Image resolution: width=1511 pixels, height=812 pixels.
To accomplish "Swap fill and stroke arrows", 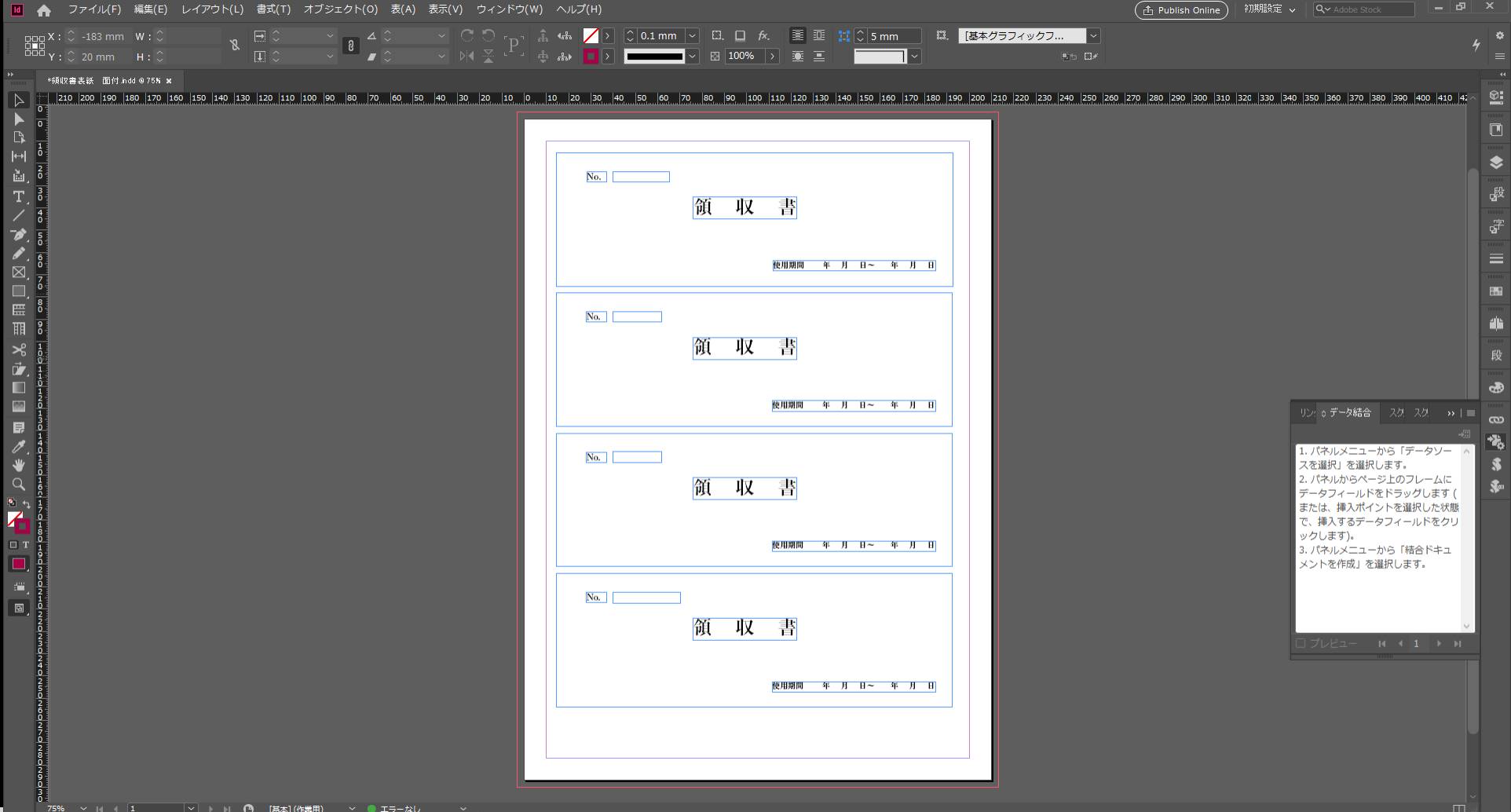I will (27, 504).
